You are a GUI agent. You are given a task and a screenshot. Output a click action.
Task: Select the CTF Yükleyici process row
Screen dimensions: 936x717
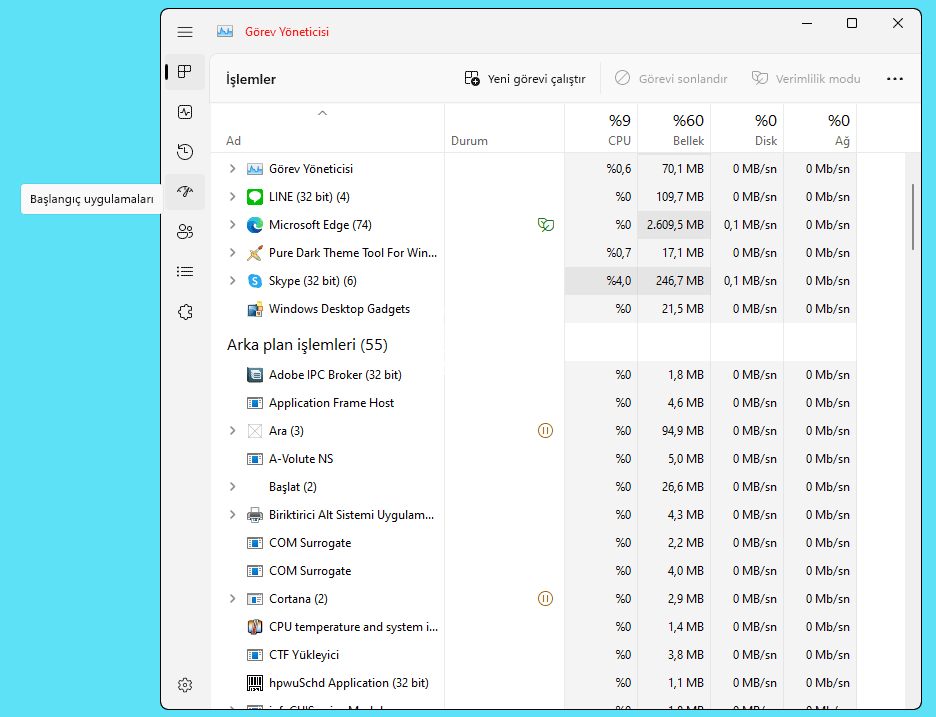534,655
